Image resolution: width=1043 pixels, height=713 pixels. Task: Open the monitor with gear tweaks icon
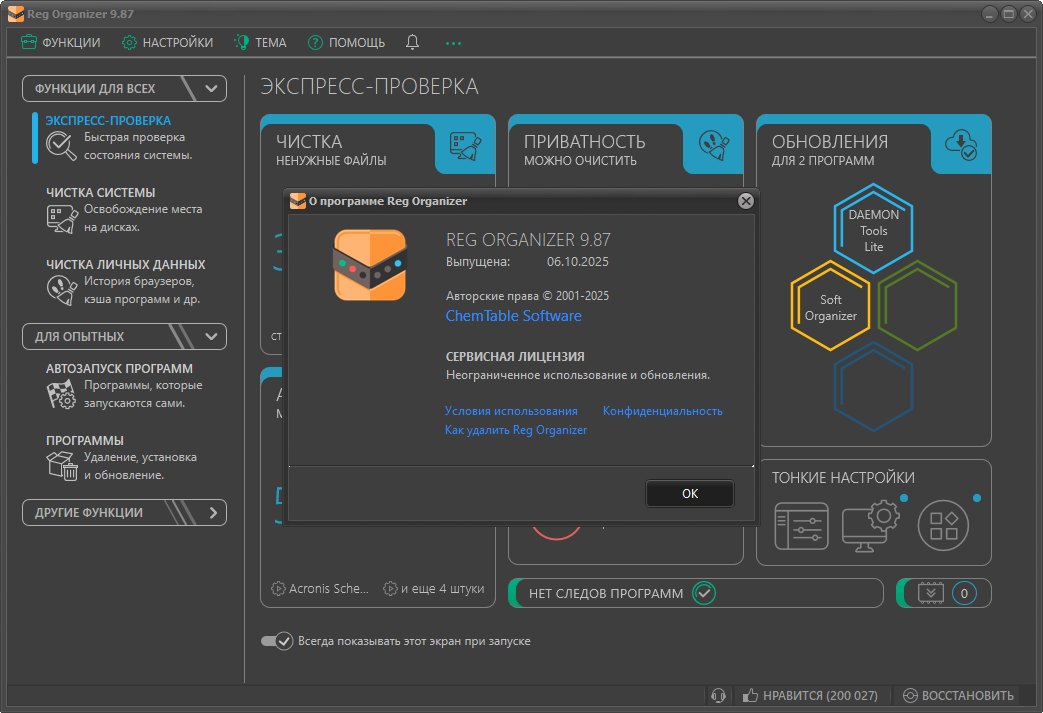pyautogui.click(x=871, y=525)
